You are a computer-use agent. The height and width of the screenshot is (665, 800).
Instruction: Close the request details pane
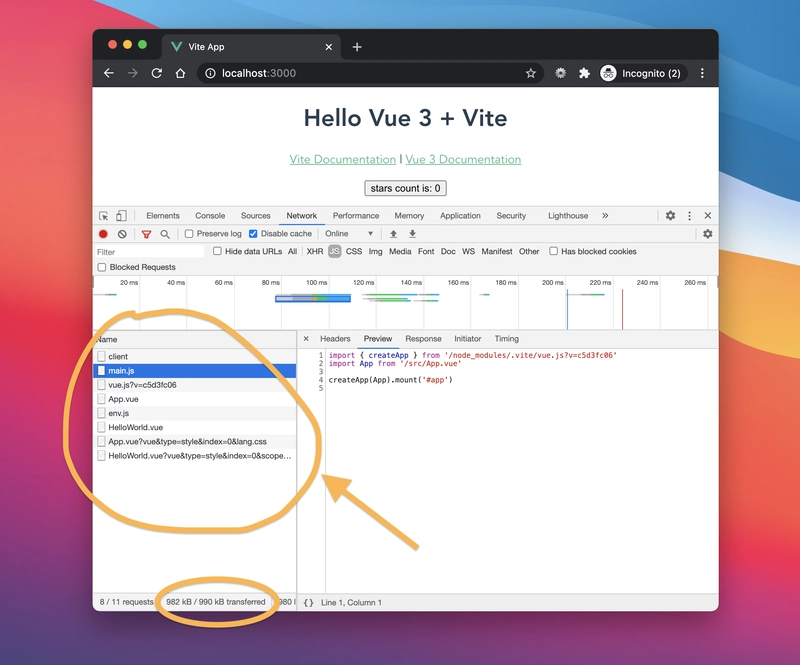click(306, 338)
